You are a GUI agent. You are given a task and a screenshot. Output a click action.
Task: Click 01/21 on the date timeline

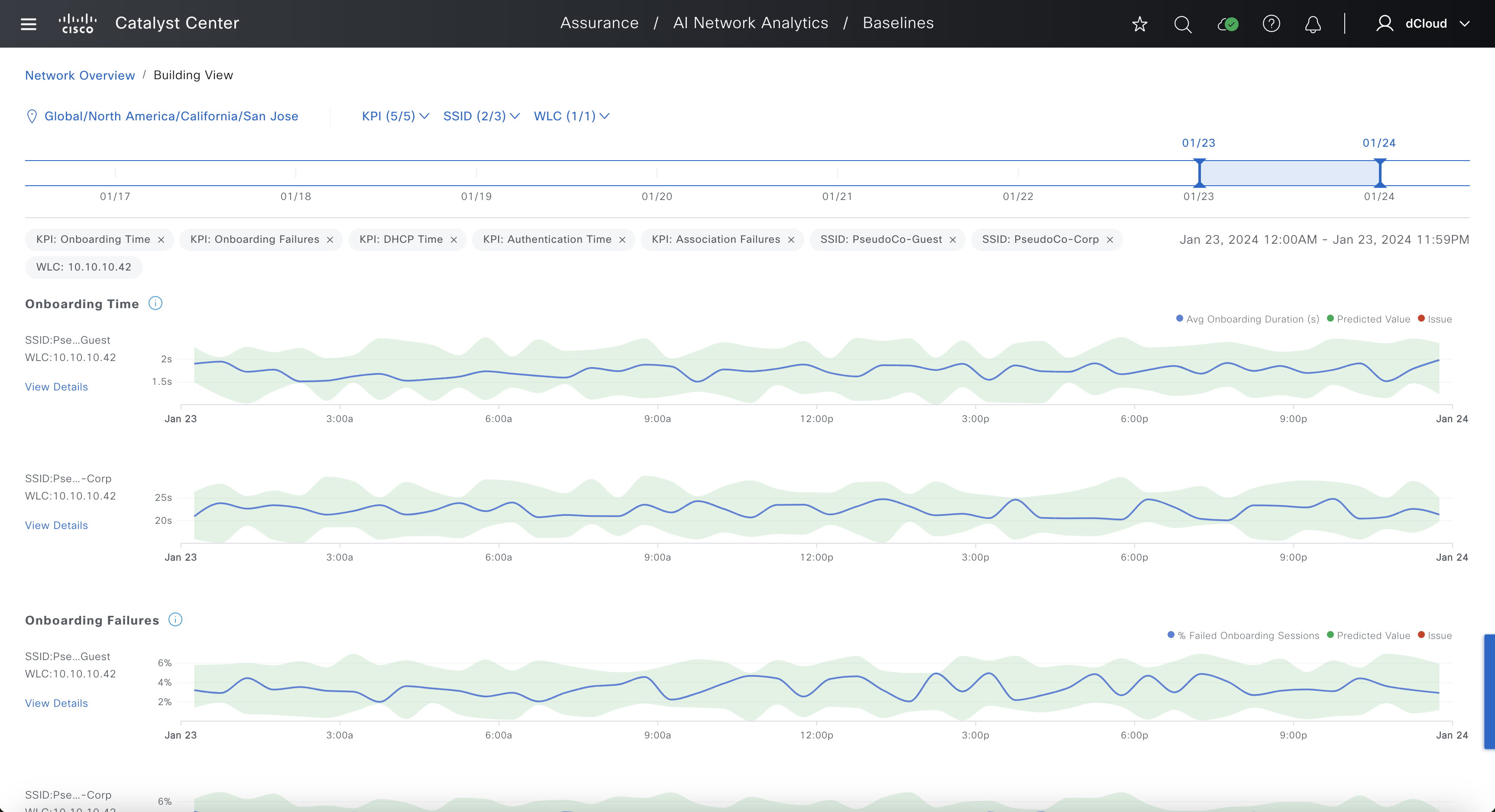tap(838, 197)
